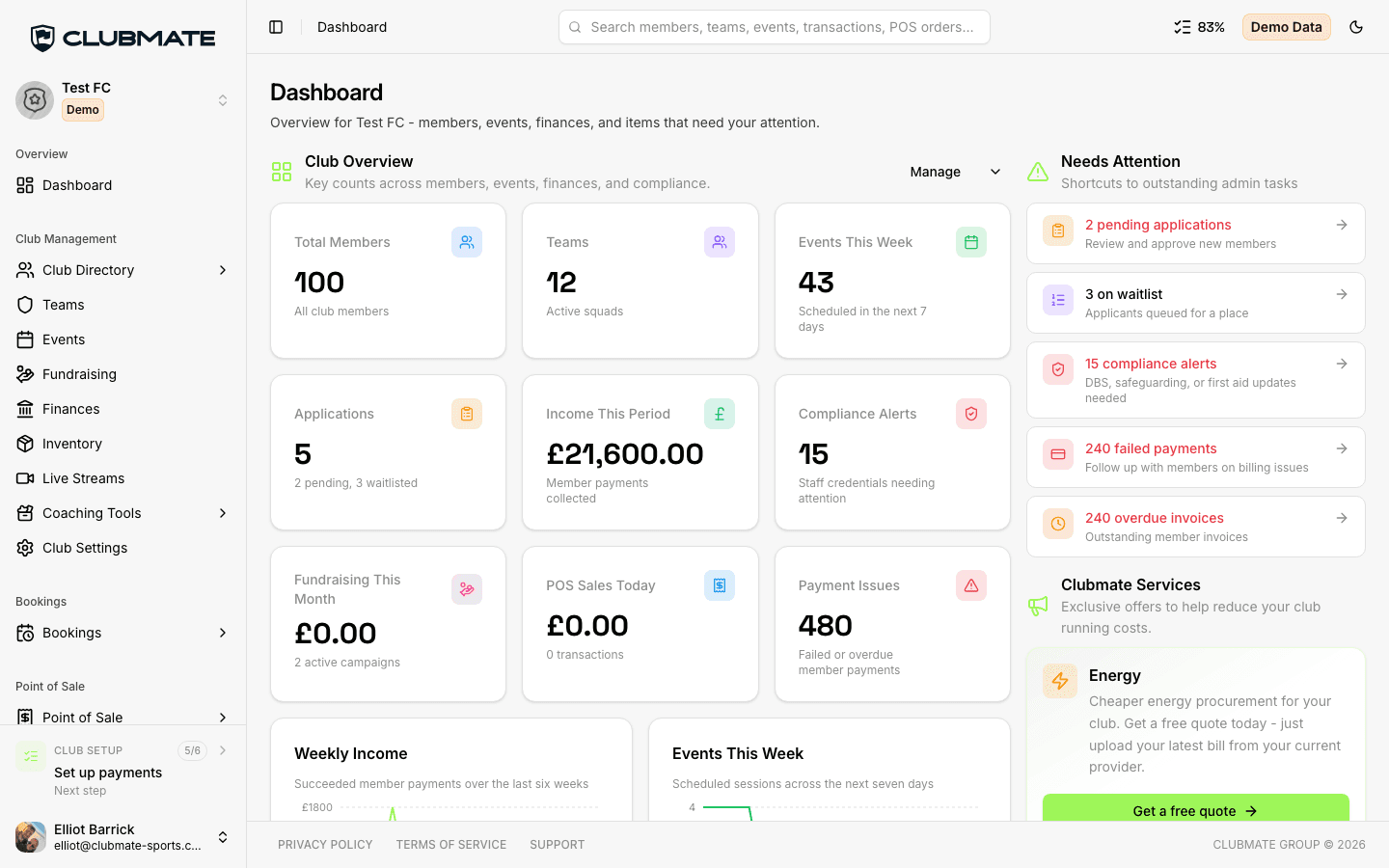Screen dimensions: 1389x868
Task: Click the Energy lightning bolt icon
Action: 1060,681
